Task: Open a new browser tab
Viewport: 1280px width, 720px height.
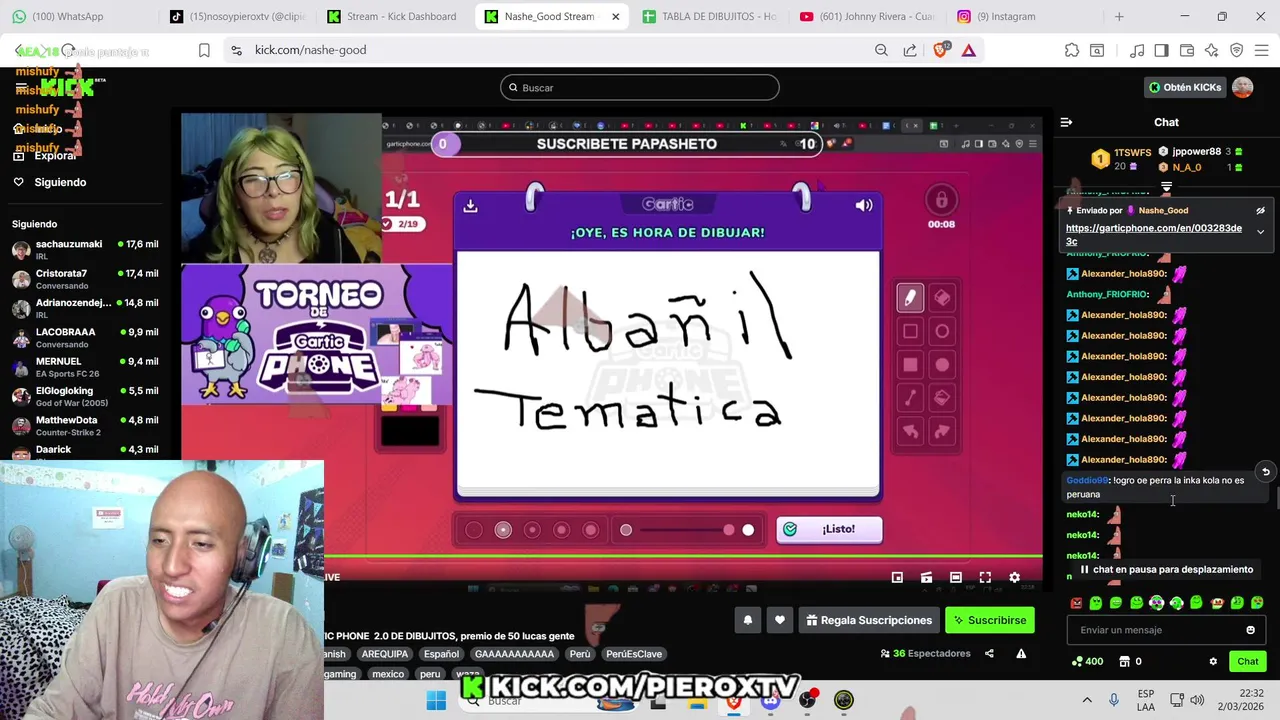Action: pos(1119,16)
